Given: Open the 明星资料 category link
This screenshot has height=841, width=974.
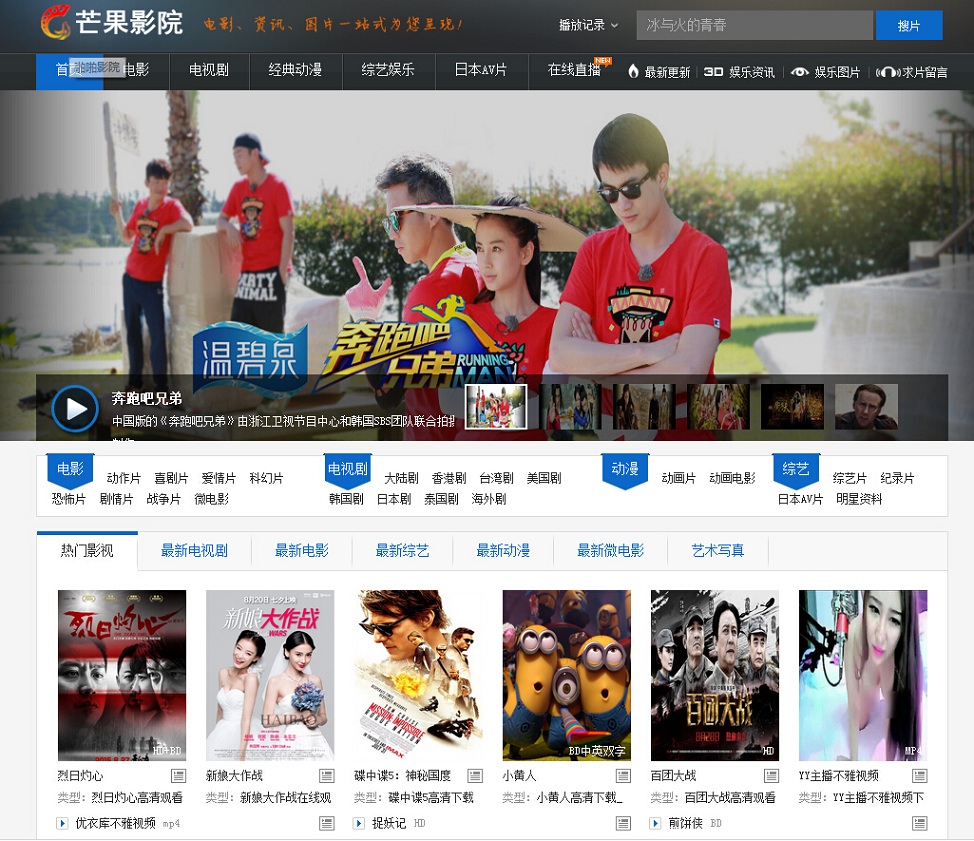Looking at the screenshot, I should coord(858,499).
